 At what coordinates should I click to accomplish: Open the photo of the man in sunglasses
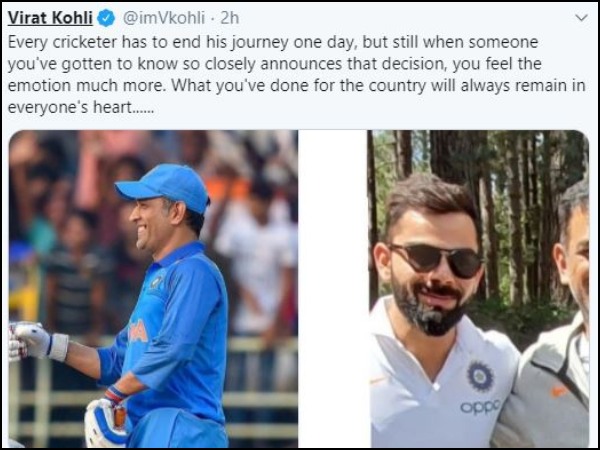click(x=478, y=289)
